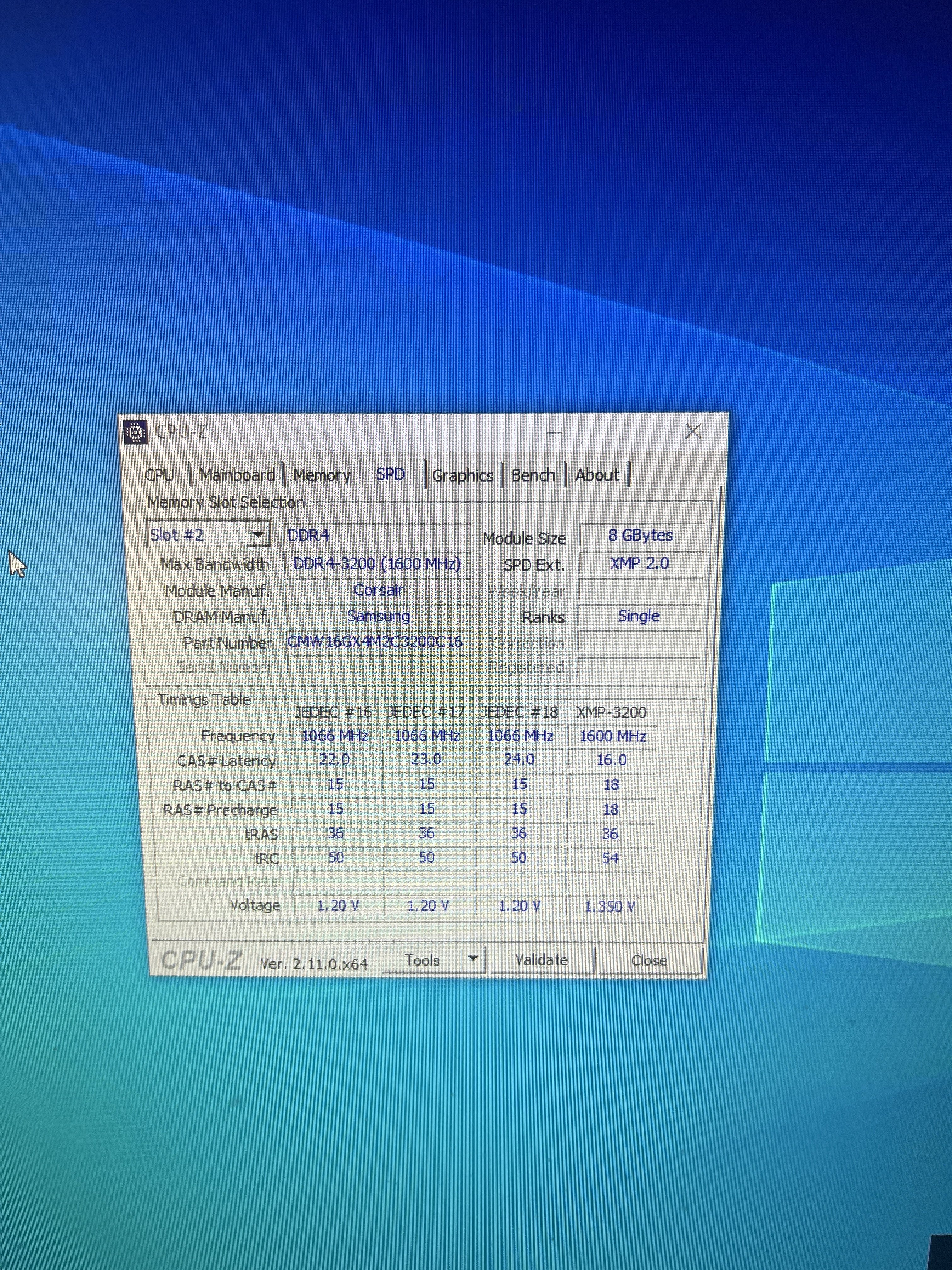The width and height of the screenshot is (952, 1270).
Task: Minimize the CPU-Z window
Action: pos(554,432)
